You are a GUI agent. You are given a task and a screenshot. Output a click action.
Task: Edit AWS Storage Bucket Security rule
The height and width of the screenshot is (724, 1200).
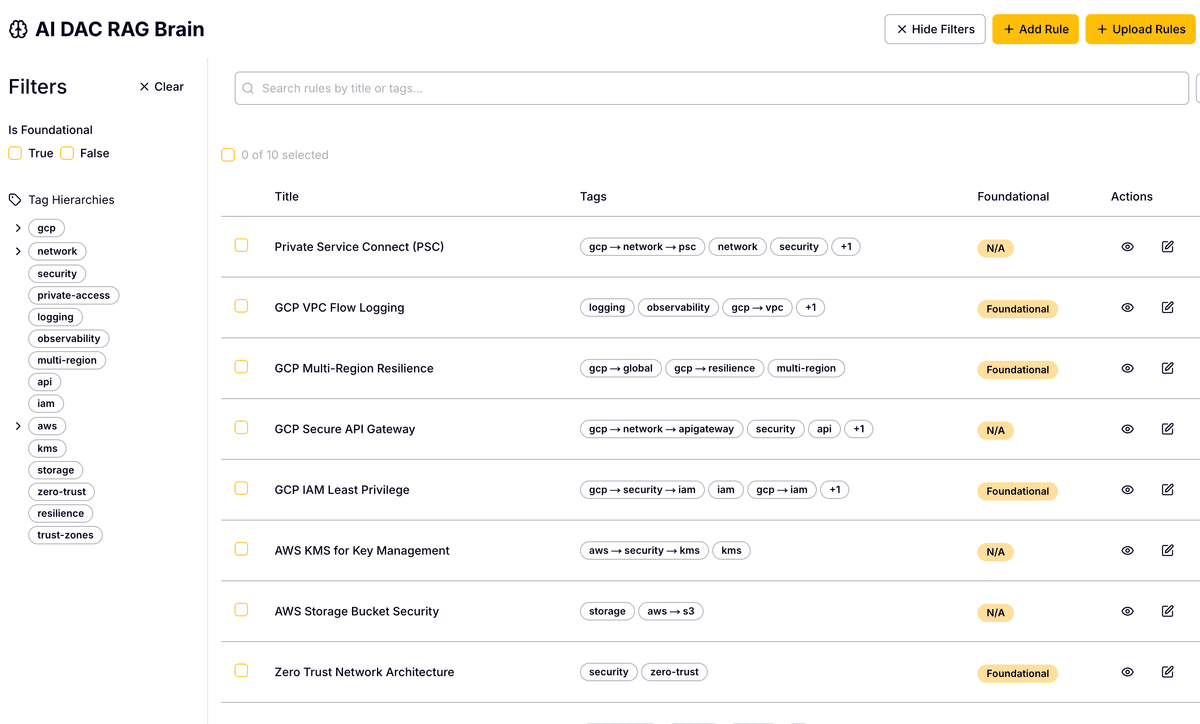[1167, 611]
